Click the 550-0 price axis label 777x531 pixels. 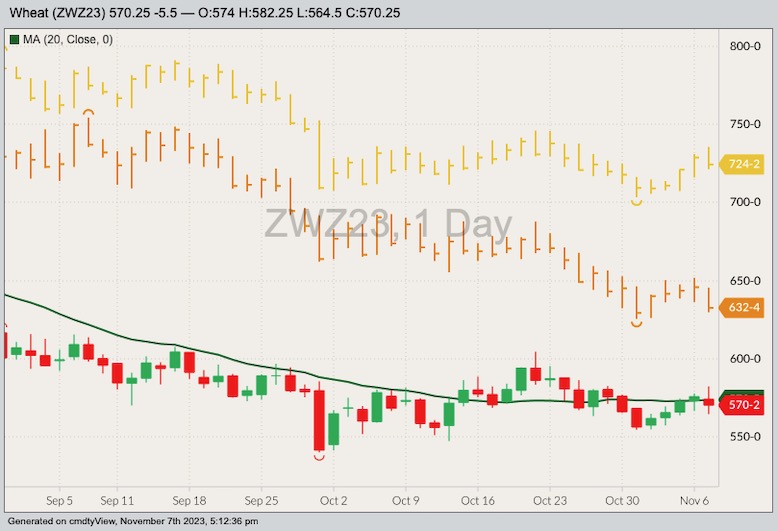tap(745, 437)
